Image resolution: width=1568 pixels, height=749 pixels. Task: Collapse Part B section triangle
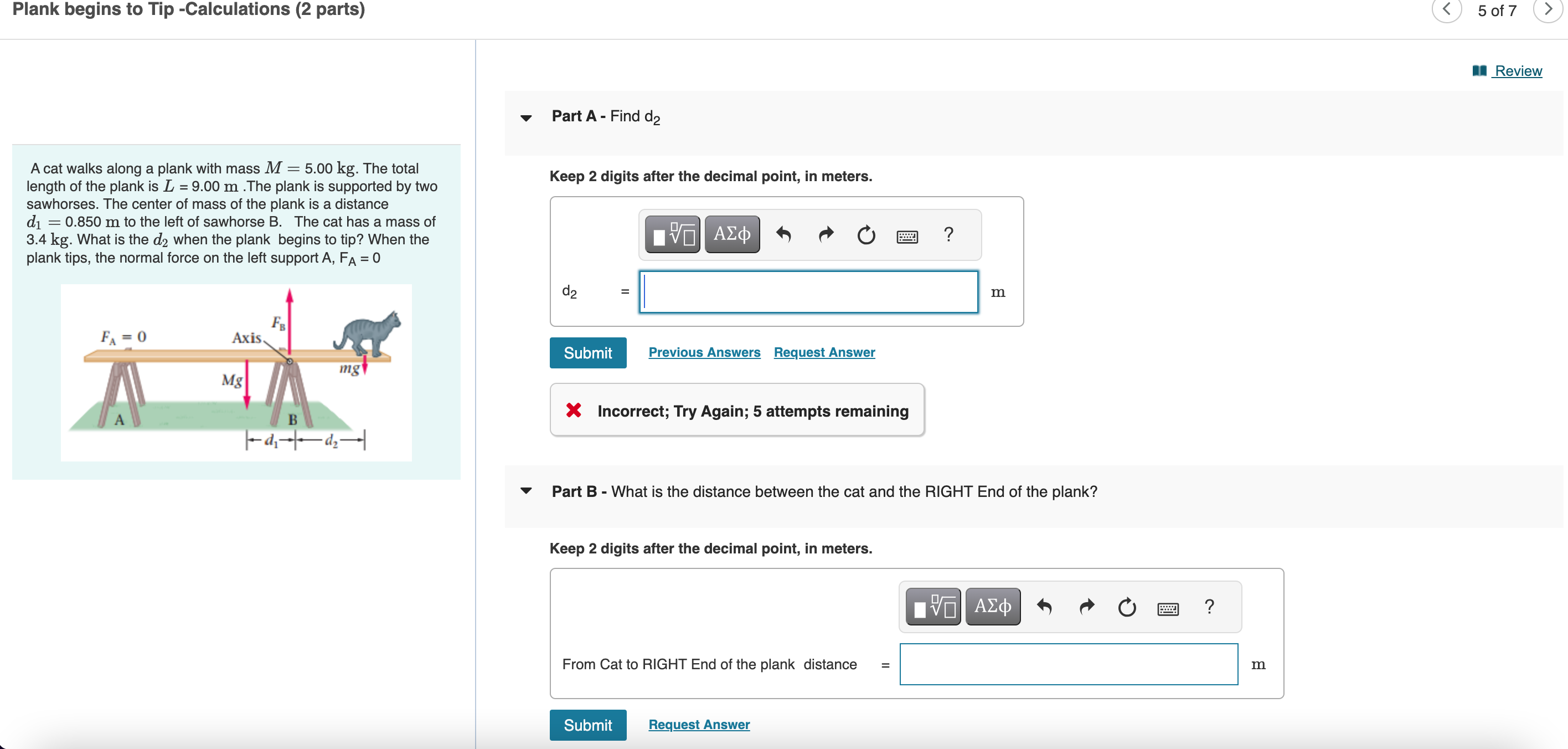[x=526, y=490]
